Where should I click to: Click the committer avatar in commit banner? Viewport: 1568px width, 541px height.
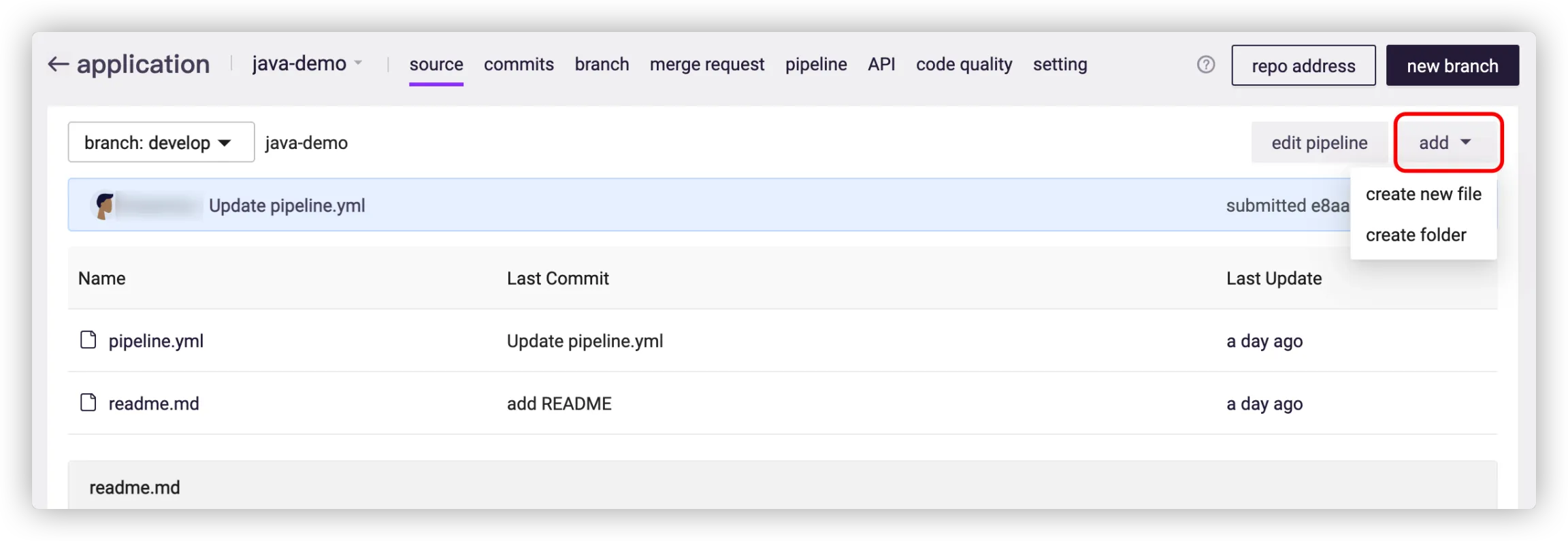coord(104,206)
